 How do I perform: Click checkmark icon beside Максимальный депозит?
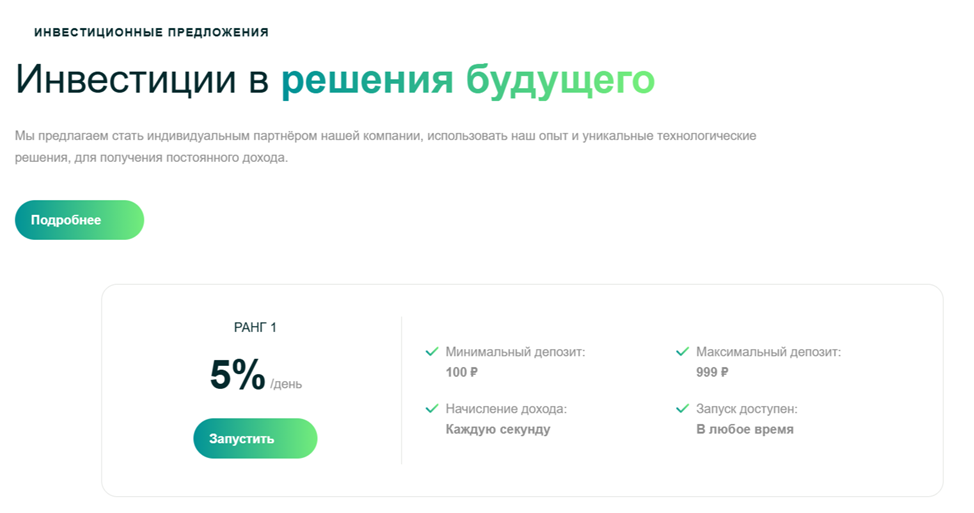682,352
